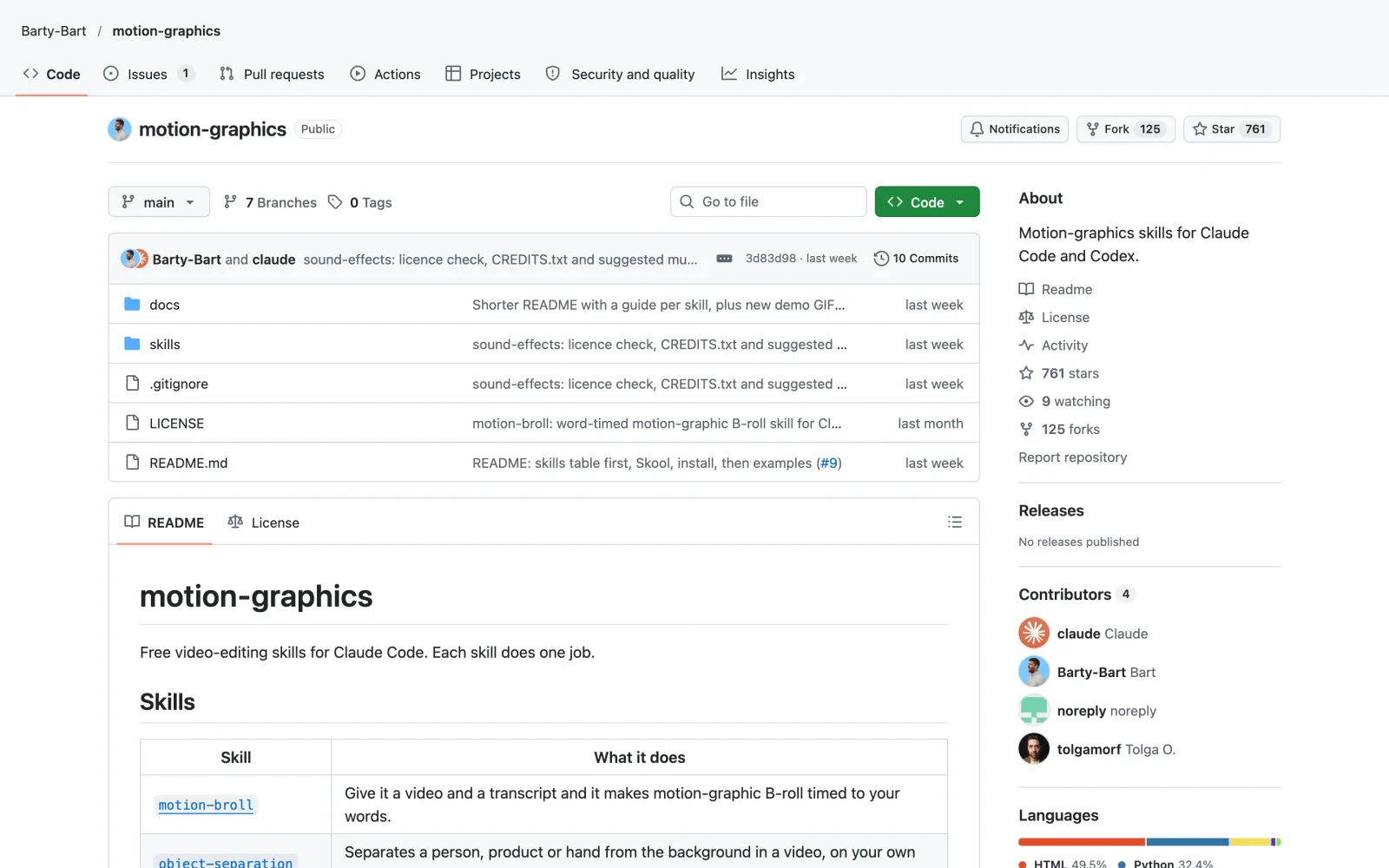The height and width of the screenshot is (868, 1389).
Task: Open commit hash 3d83d98
Action: tap(770, 259)
